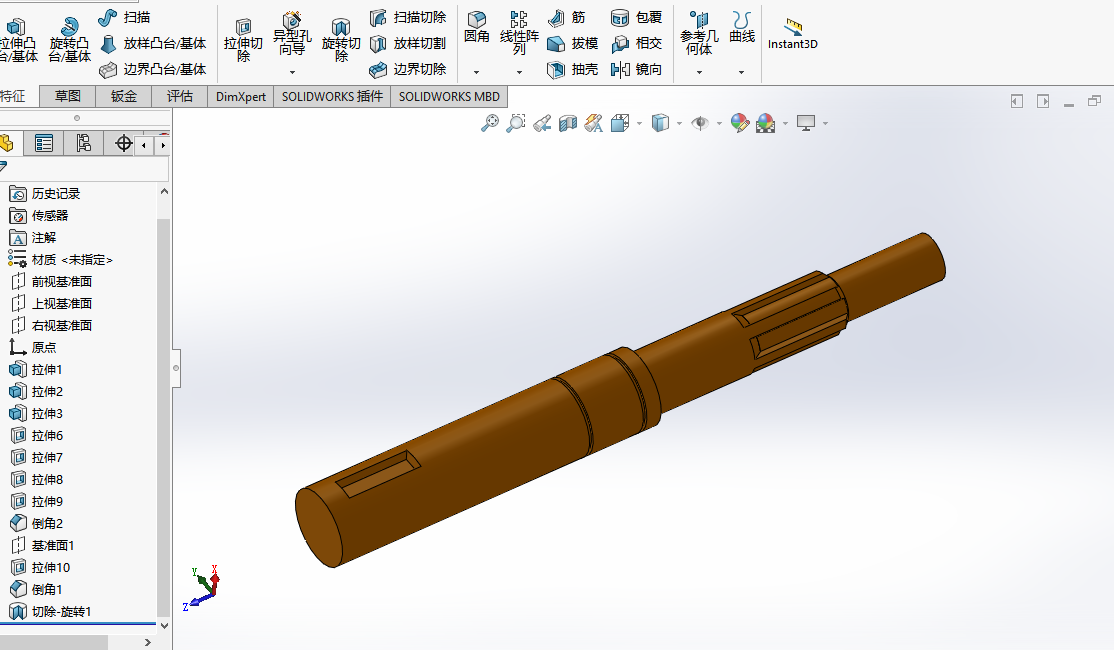
Task: Click the 抽壳 shell tool
Action: click(x=573, y=69)
